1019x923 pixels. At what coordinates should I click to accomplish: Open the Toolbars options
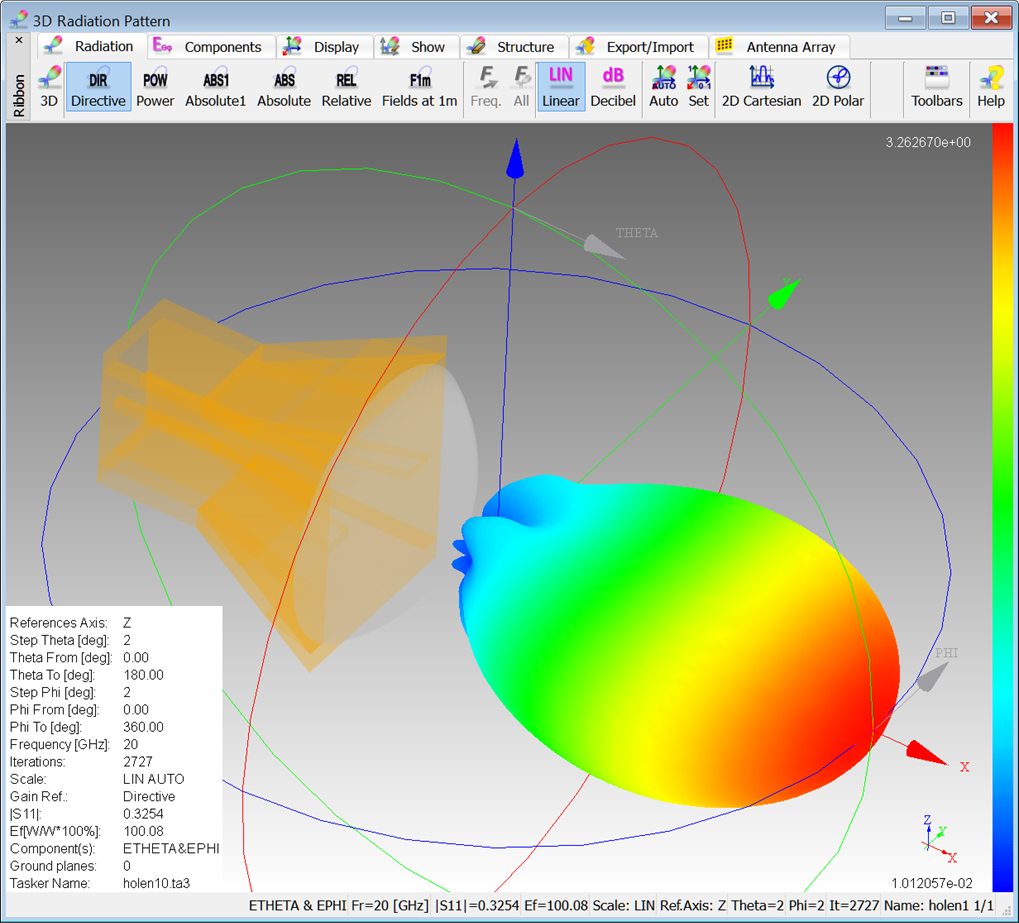pyautogui.click(x=936, y=88)
